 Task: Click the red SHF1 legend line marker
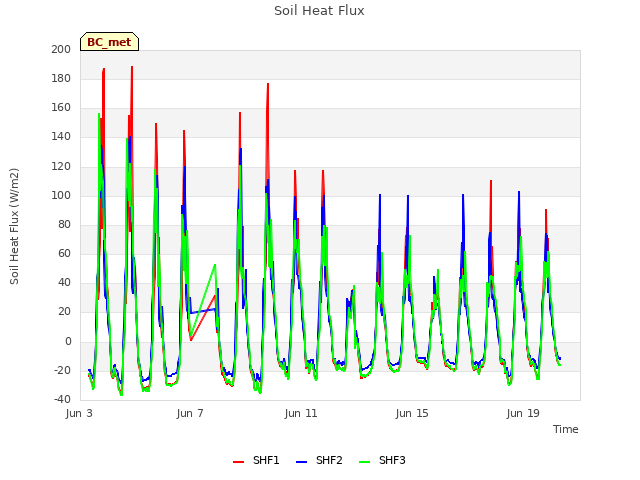238,462
